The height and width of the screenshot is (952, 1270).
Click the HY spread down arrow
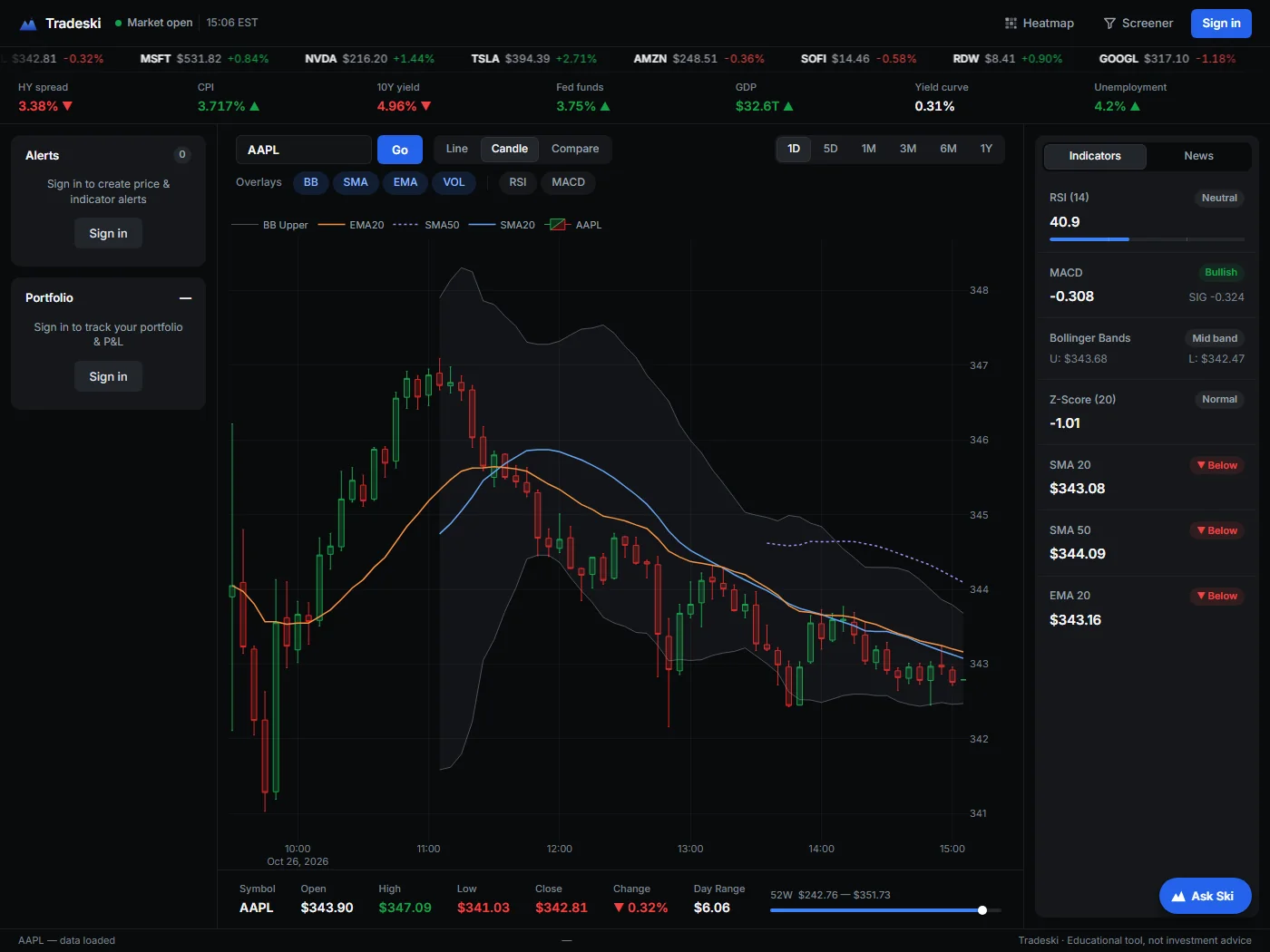point(67,106)
